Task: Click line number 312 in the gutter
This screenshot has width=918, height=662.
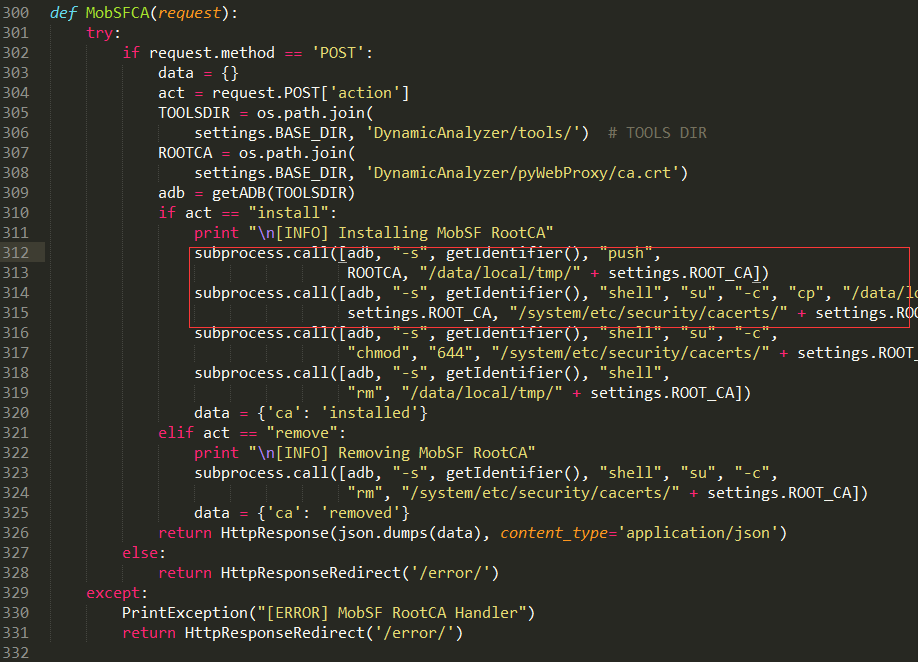Action: [x=16, y=253]
